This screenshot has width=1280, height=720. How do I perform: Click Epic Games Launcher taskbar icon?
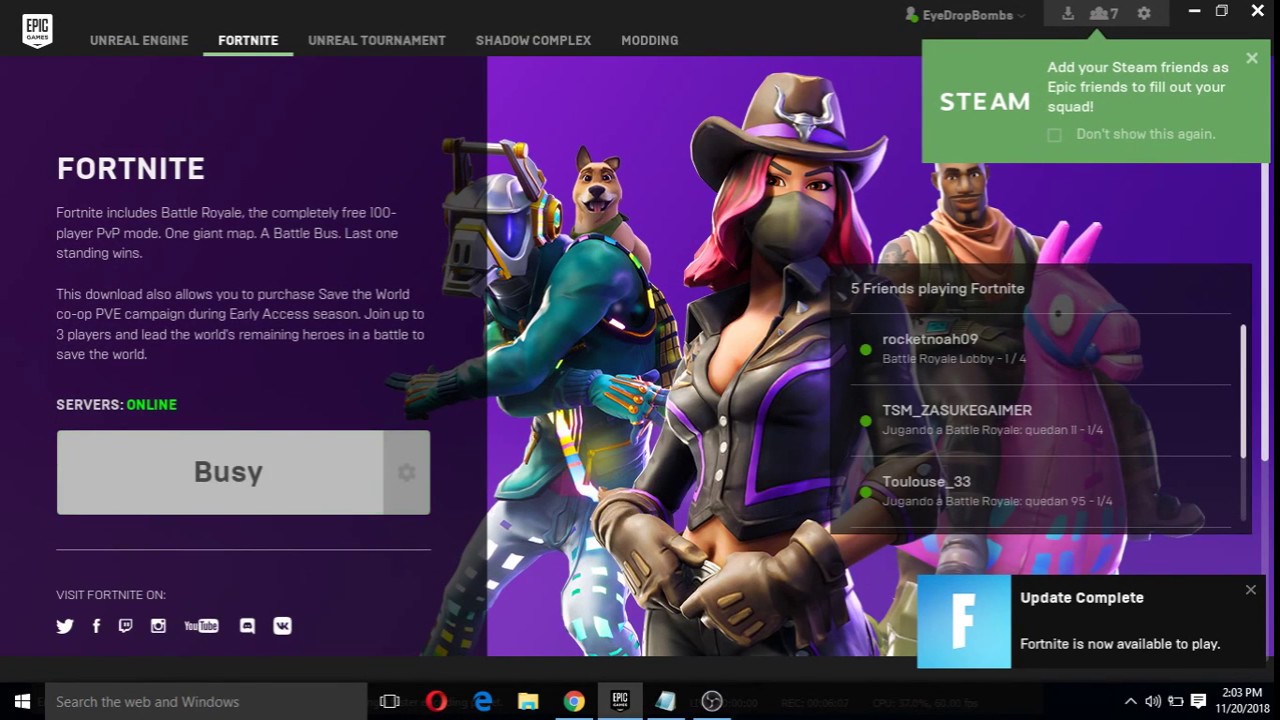tap(620, 701)
